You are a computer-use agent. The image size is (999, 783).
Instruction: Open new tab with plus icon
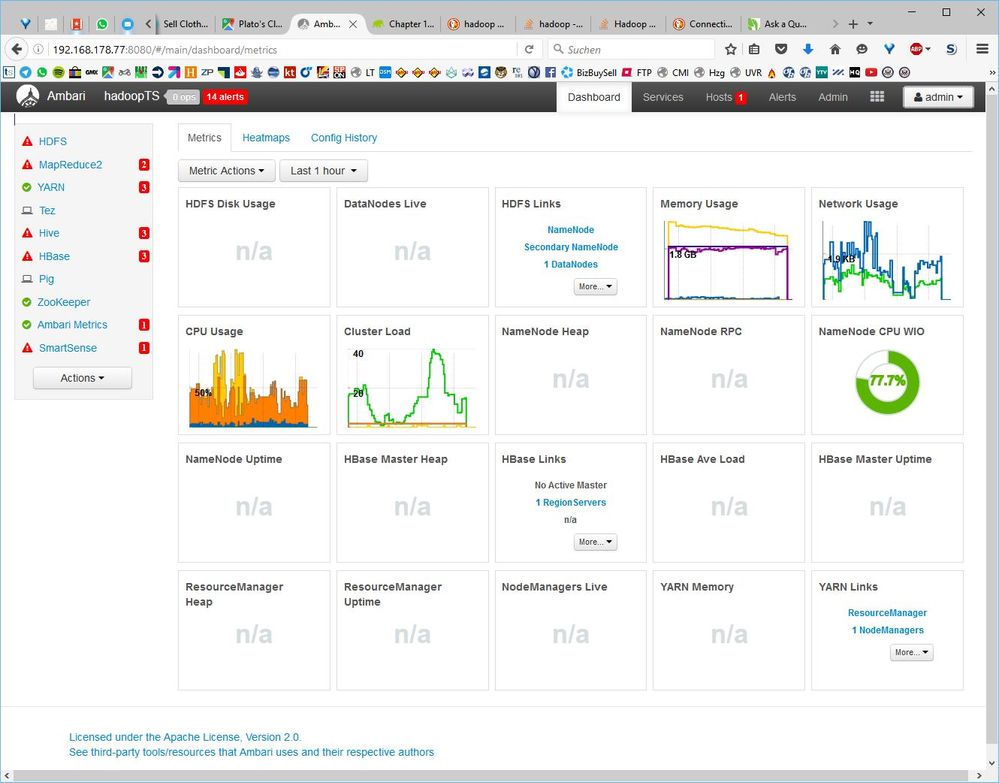pos(853,24)
